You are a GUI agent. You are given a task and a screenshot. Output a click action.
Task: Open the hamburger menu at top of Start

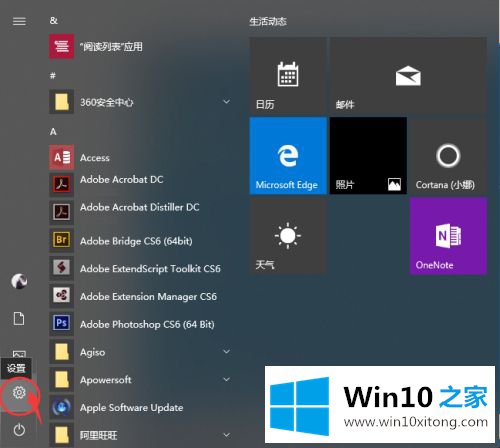click(19, 21)
